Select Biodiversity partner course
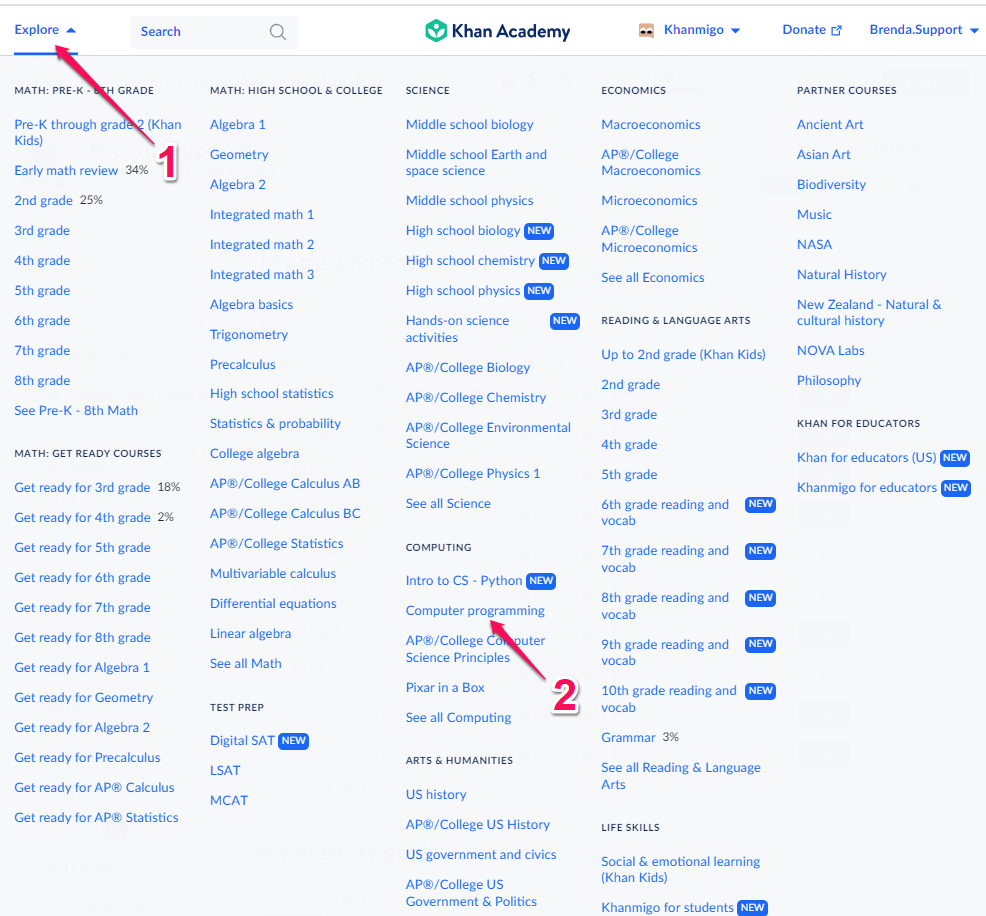Screen dimensions: 986x916 pyautogui.click(x=831, y=185)
